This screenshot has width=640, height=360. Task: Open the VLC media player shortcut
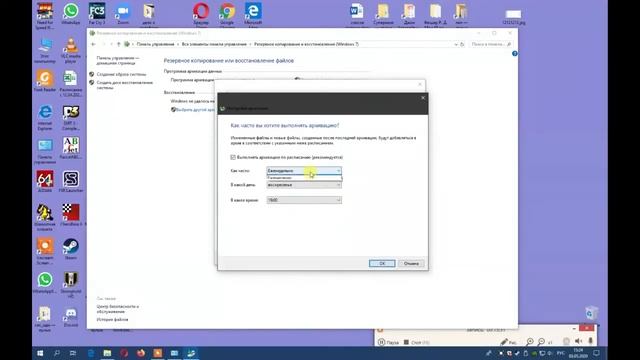(x=71, y=50)
